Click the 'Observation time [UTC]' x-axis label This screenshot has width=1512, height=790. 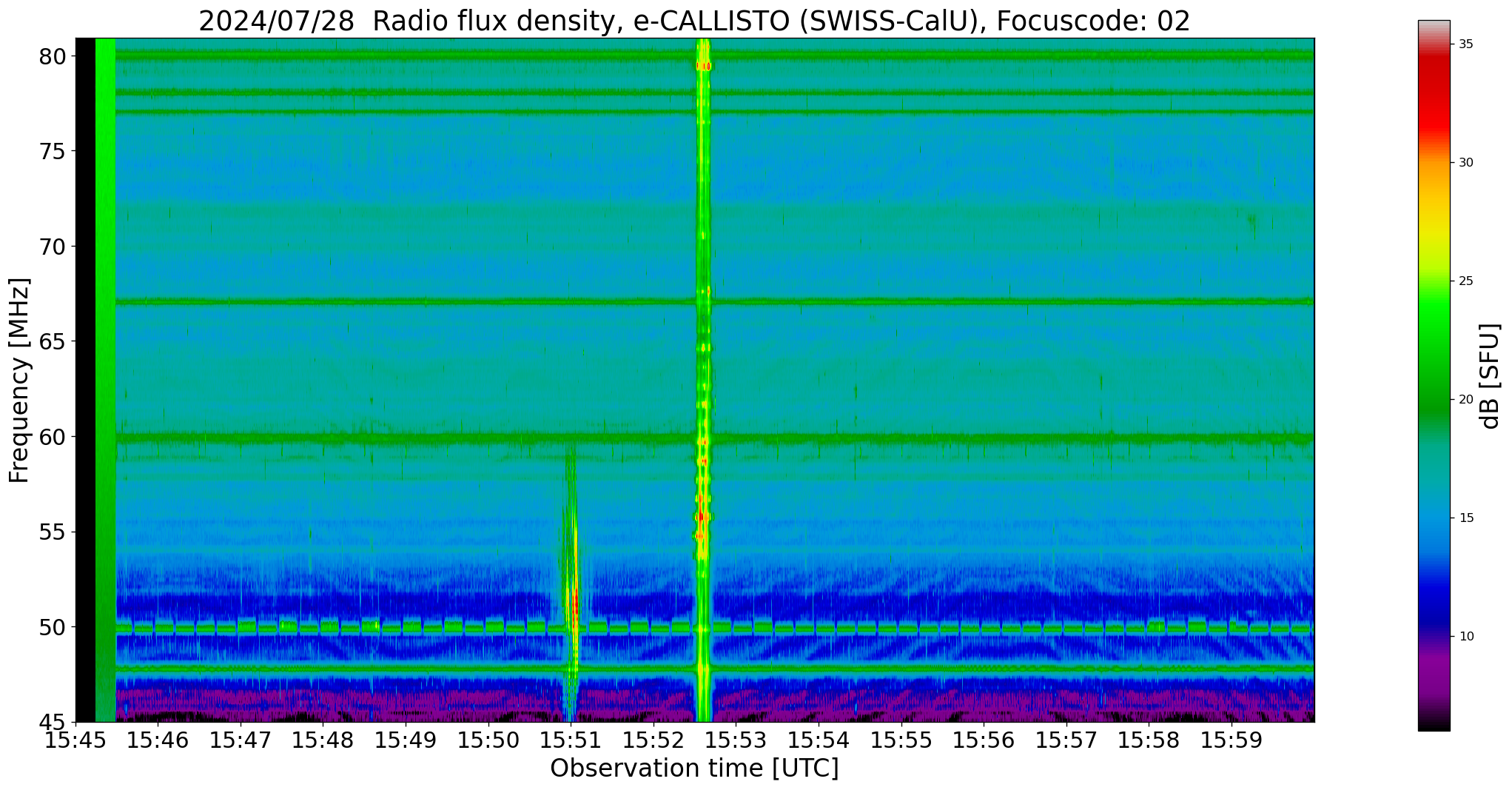(x=694, y=768)
